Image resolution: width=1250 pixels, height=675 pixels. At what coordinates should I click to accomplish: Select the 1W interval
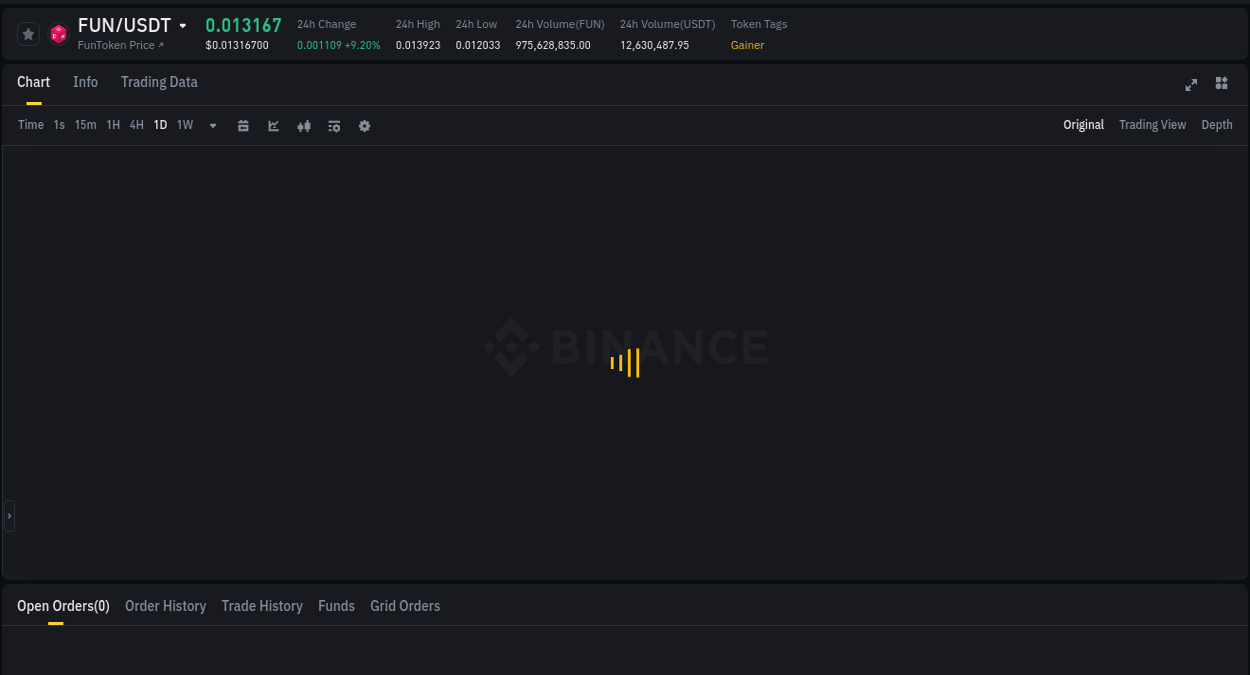[x=184, y=125]
